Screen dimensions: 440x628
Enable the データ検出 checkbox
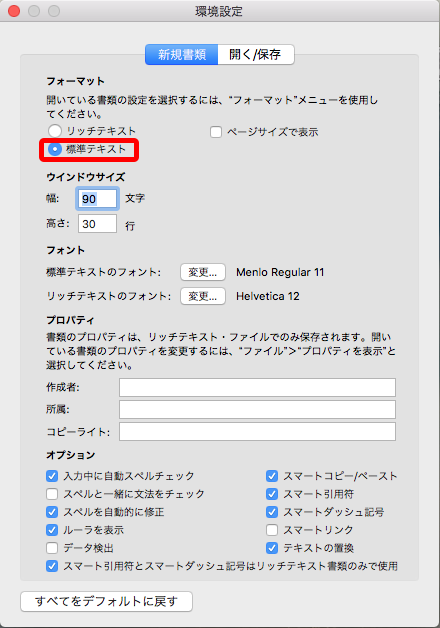(x=52, y=547)
